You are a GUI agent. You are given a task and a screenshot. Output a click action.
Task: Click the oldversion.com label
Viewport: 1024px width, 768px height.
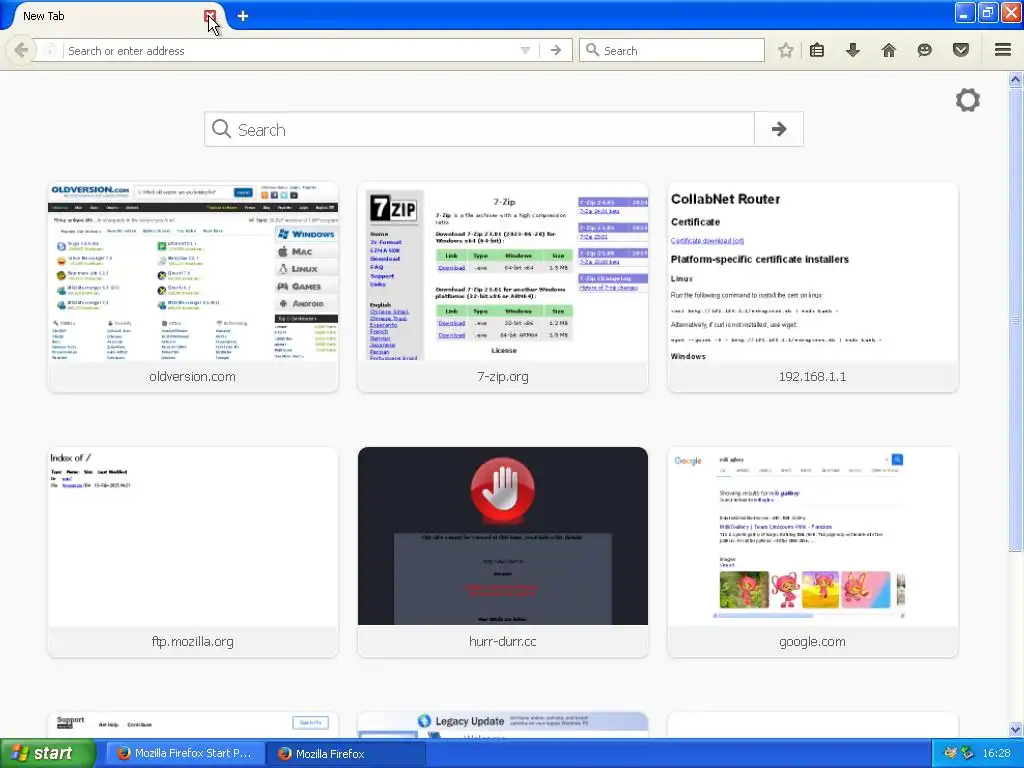coord(193,377)
